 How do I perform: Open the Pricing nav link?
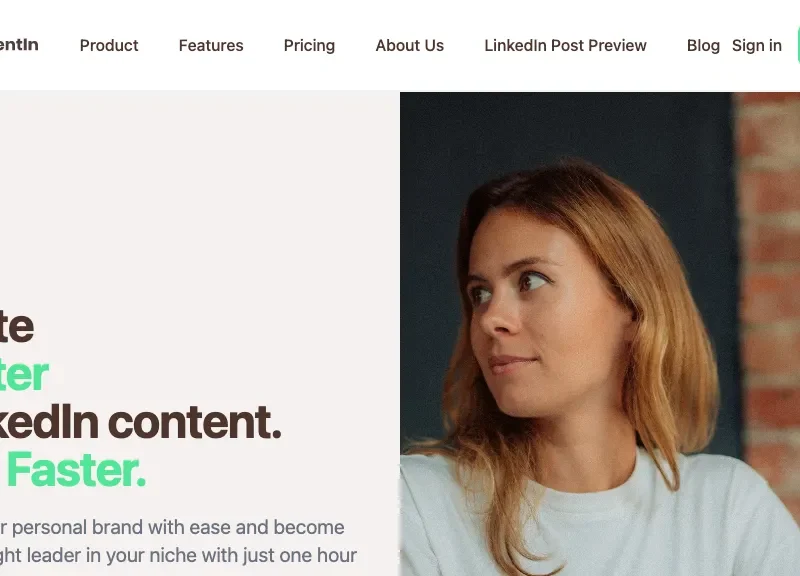click(309, 45)
